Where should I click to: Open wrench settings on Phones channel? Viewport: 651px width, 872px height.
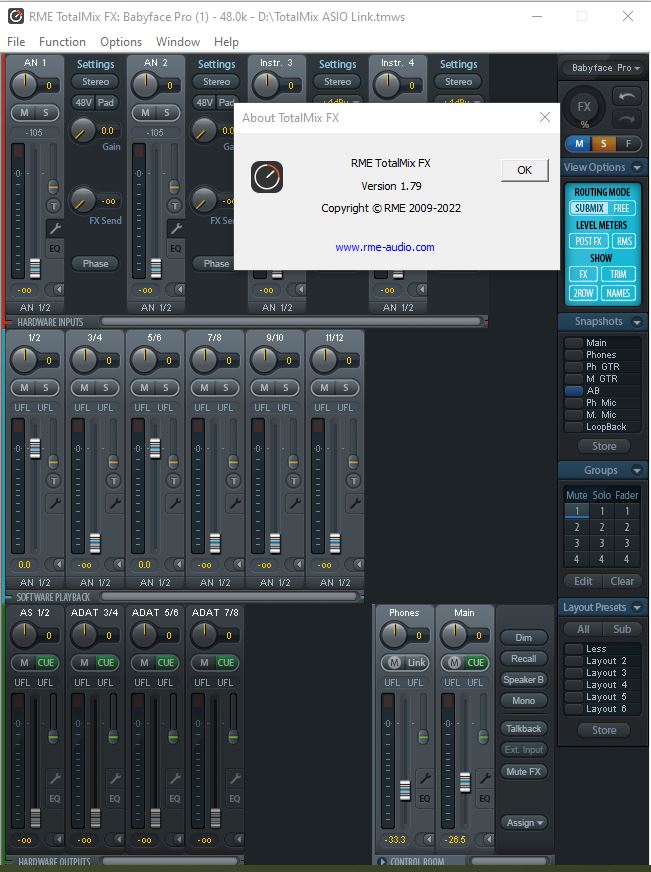[425, 778]
